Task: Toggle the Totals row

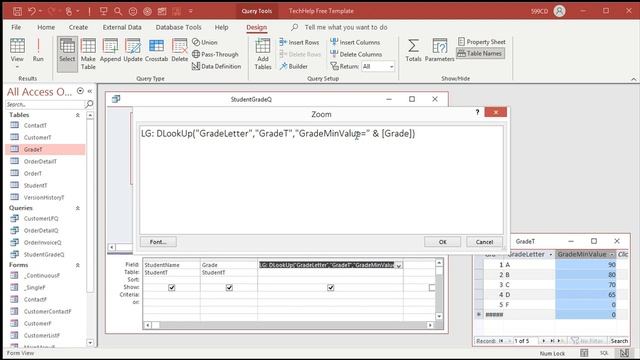Action: click(413, 50)
